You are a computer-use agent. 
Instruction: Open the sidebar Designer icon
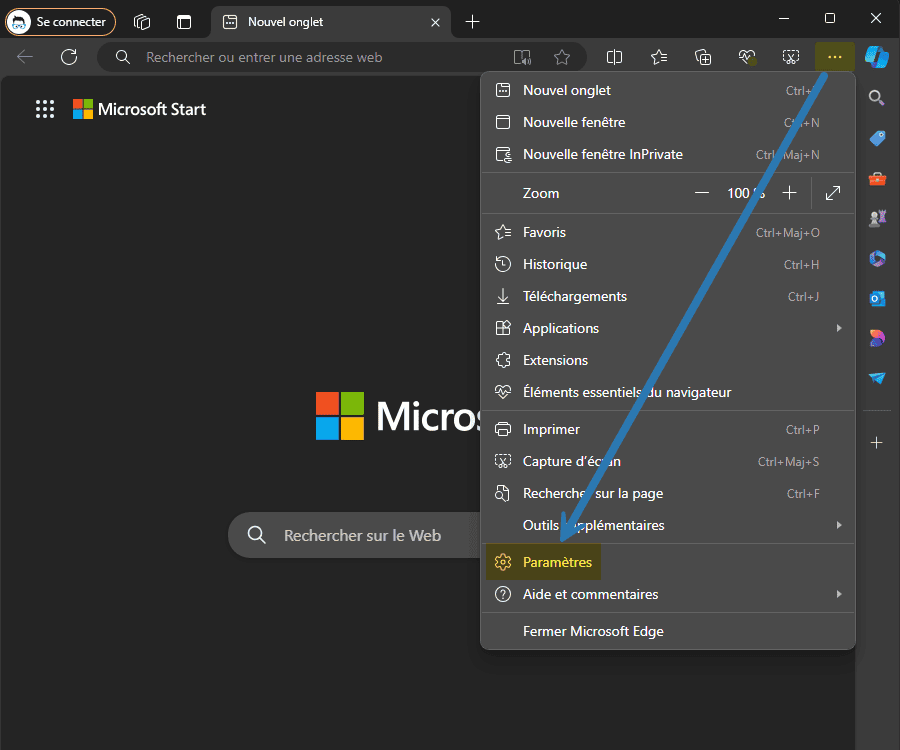pyautogui.click(x=877, y=338)
